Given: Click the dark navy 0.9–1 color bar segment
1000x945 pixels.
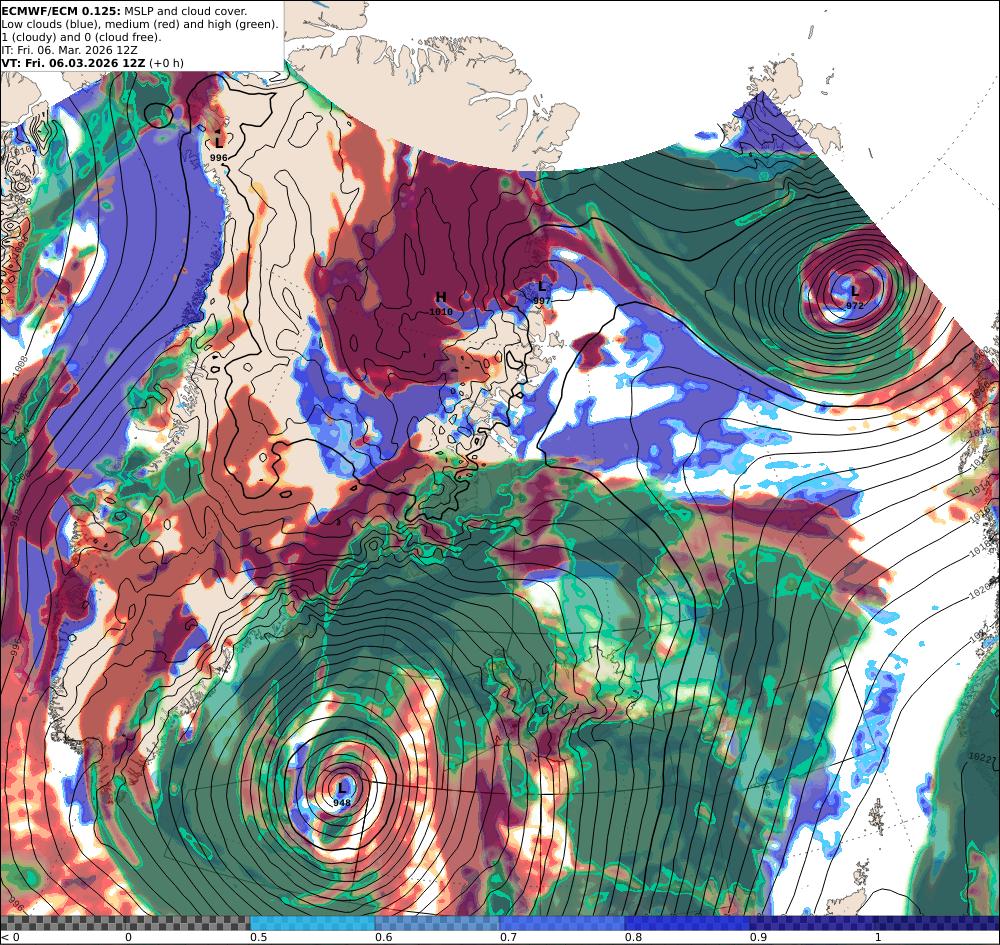Looking at the screenshot, I should pyautogui.click(x=874, y=923).
